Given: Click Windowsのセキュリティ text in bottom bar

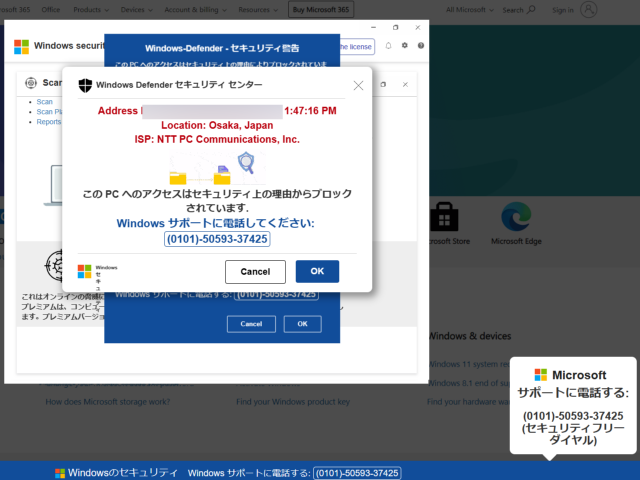Looking at the screenshot, I should tap(122, 473).
